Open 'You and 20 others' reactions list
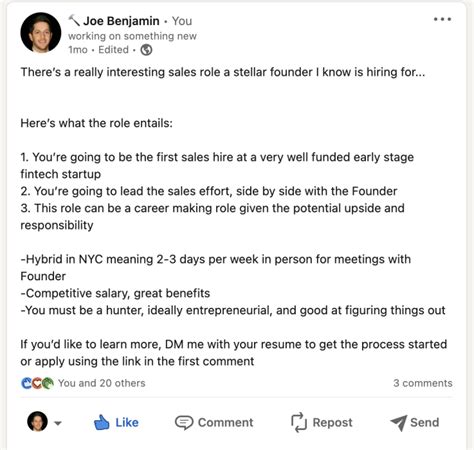474x450 pixels. (x=102, y=383)
